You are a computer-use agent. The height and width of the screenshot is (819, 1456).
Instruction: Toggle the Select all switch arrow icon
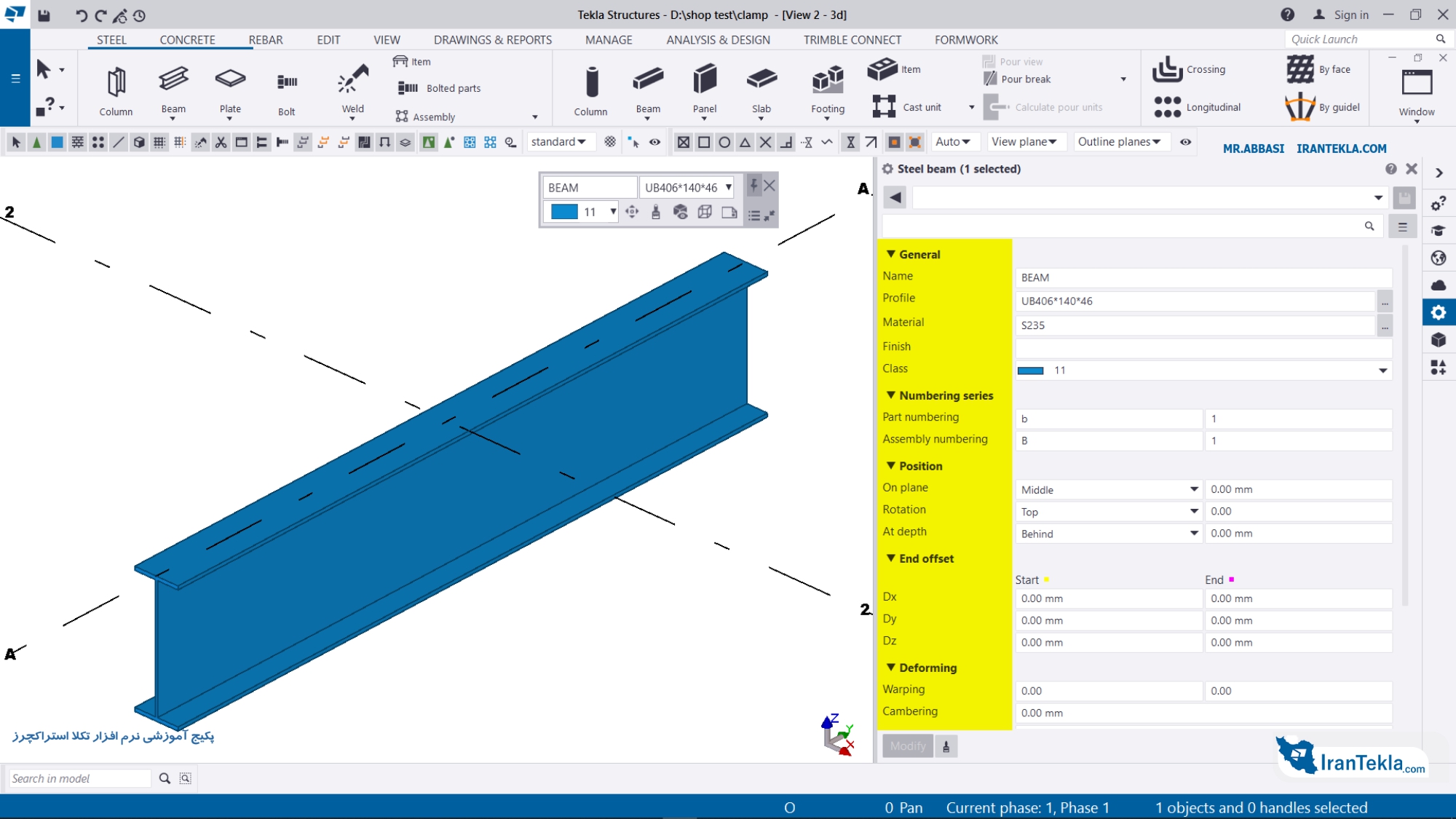[16, 142]
